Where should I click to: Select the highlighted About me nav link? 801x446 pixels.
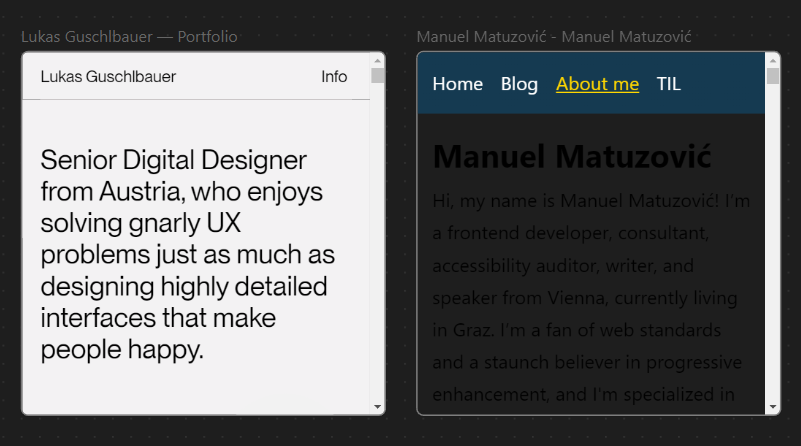pos(597,84)
